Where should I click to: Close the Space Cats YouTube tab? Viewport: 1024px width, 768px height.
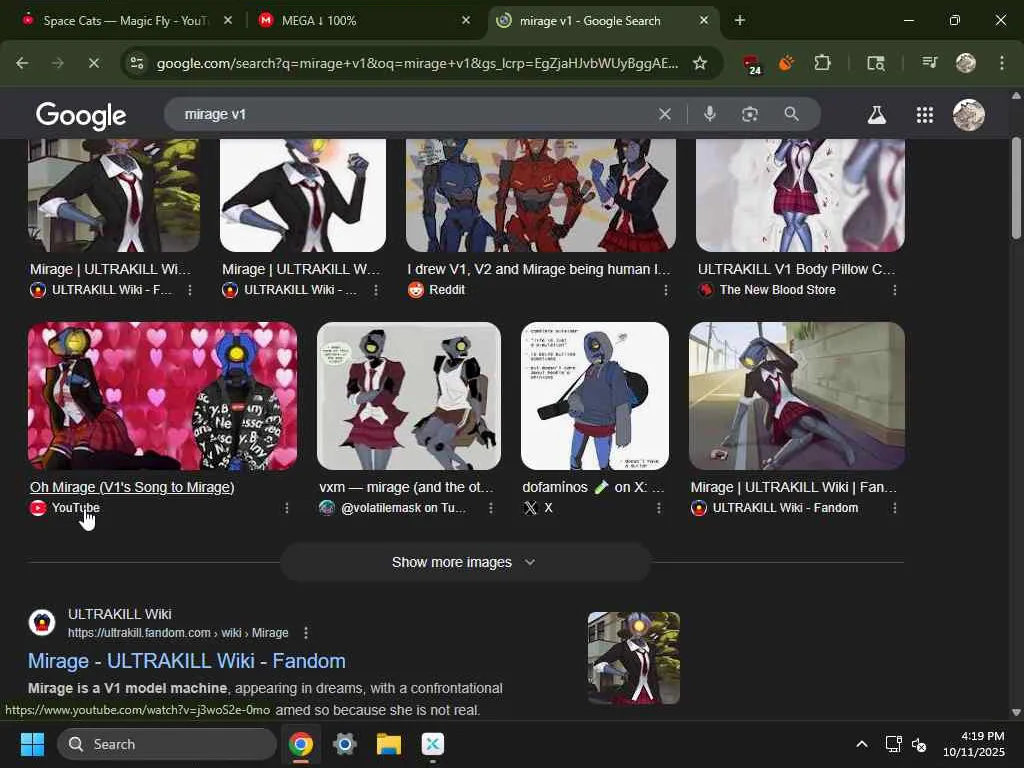point(228,21)
